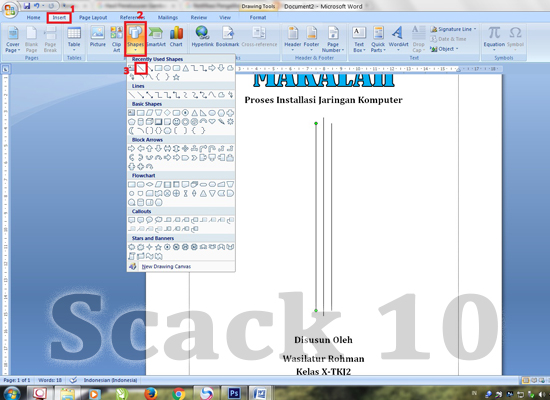550x400 pixels.
Task: Open the Table dropdown in the ribbon
Action: tap(74, 39)
